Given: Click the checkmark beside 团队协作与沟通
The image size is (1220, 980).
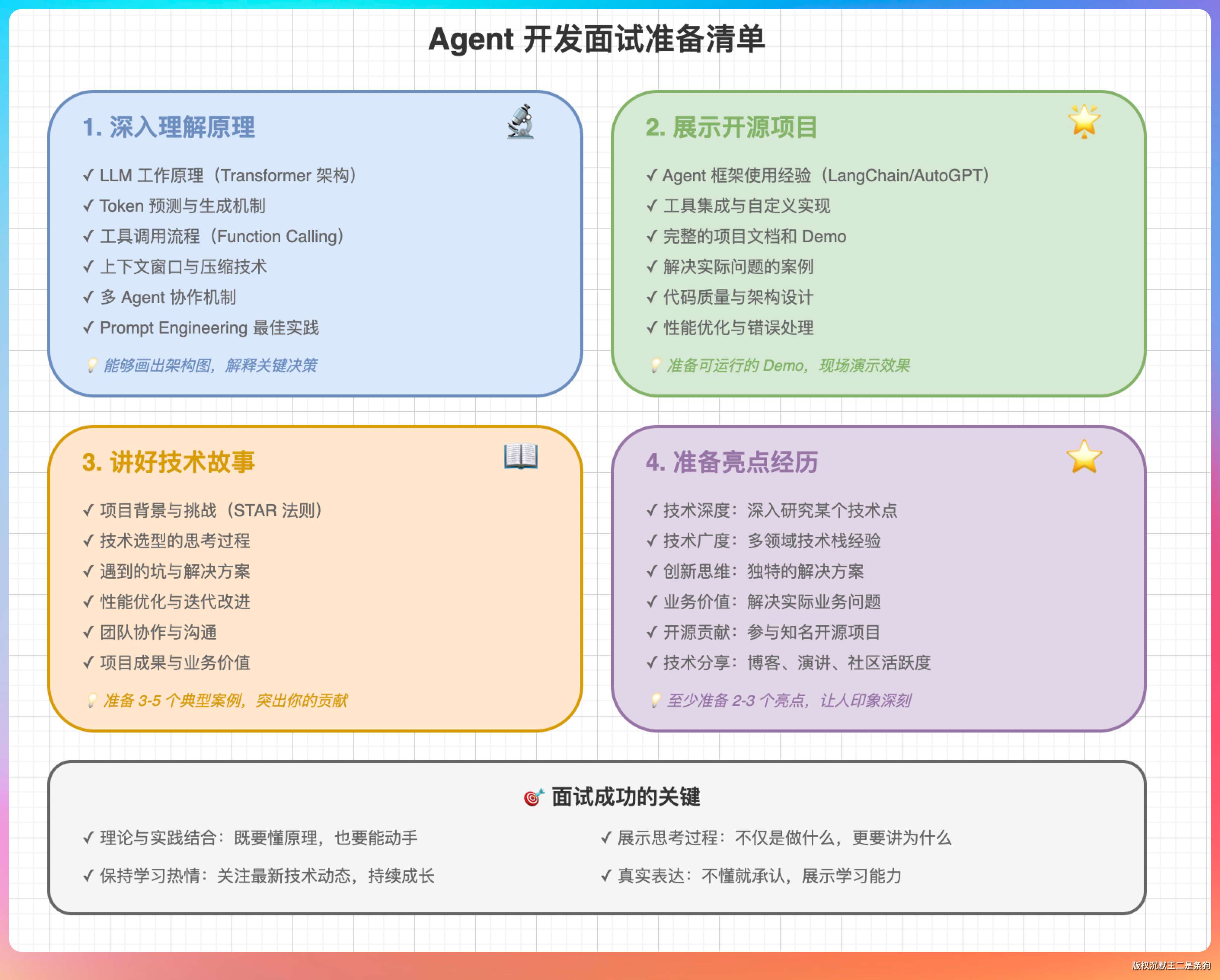Looking at the screenshot, I should pyautogui.click(x=88, y=632).
